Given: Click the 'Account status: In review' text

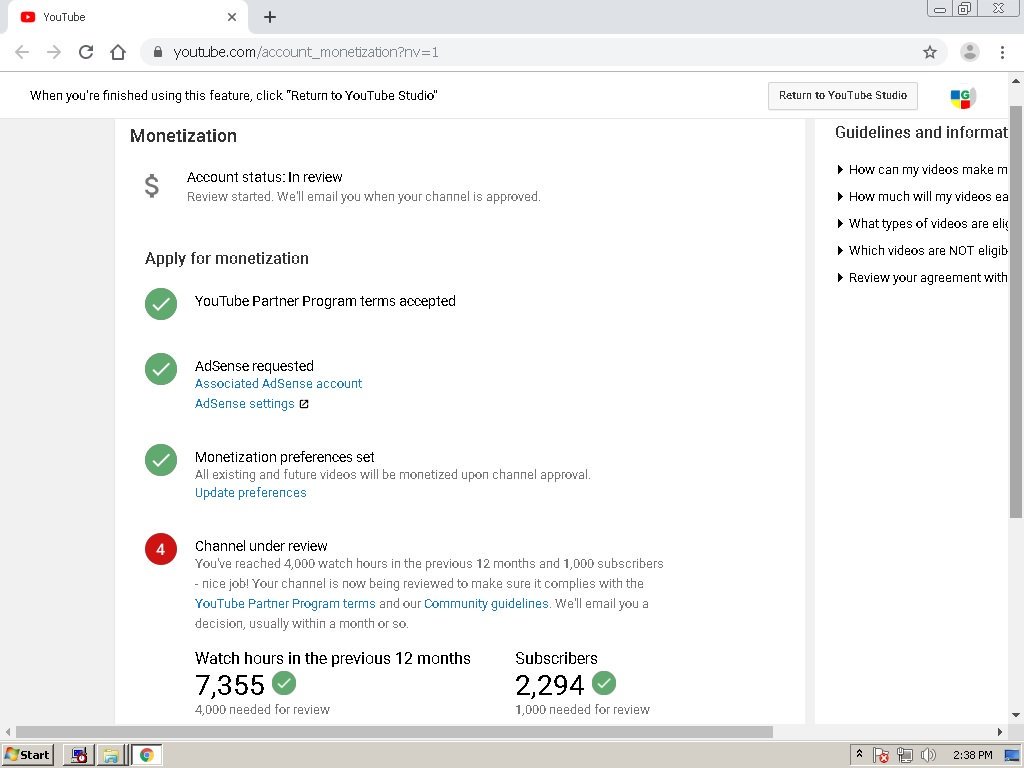Looking at the screenshot, I should click(x=264, y=177).
